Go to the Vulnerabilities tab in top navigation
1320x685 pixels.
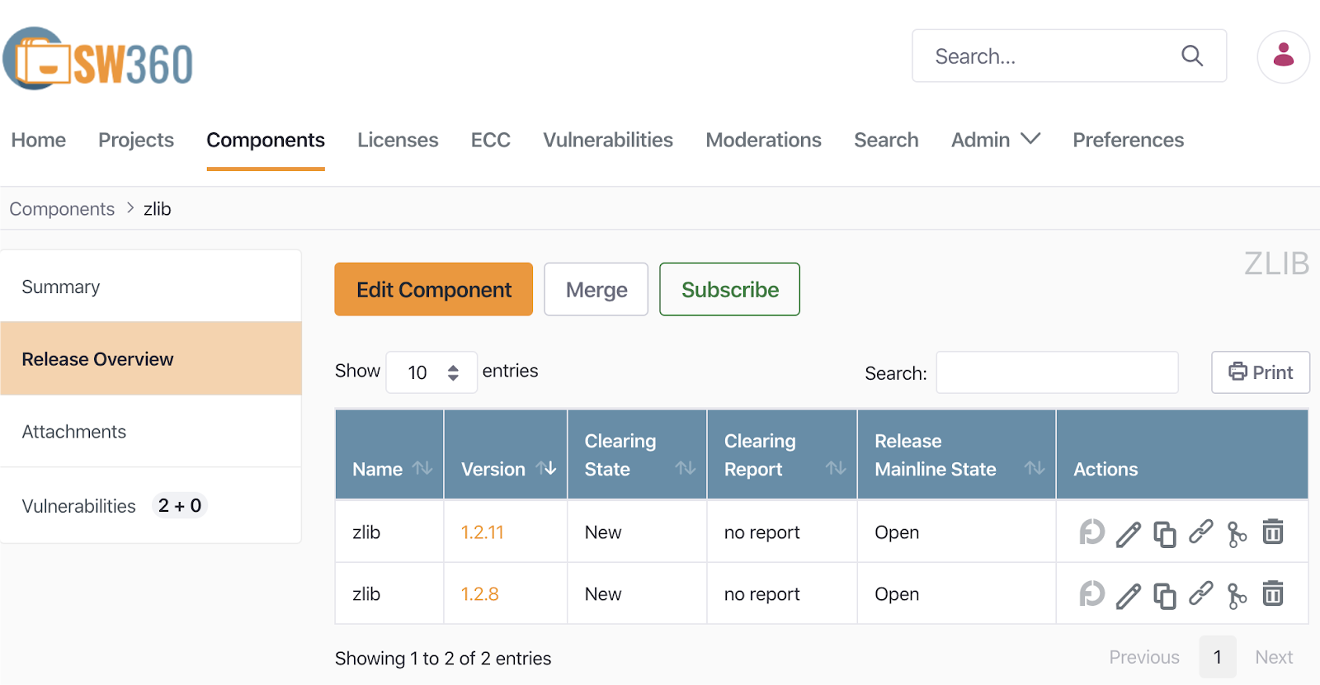click(x=607, y=140)
